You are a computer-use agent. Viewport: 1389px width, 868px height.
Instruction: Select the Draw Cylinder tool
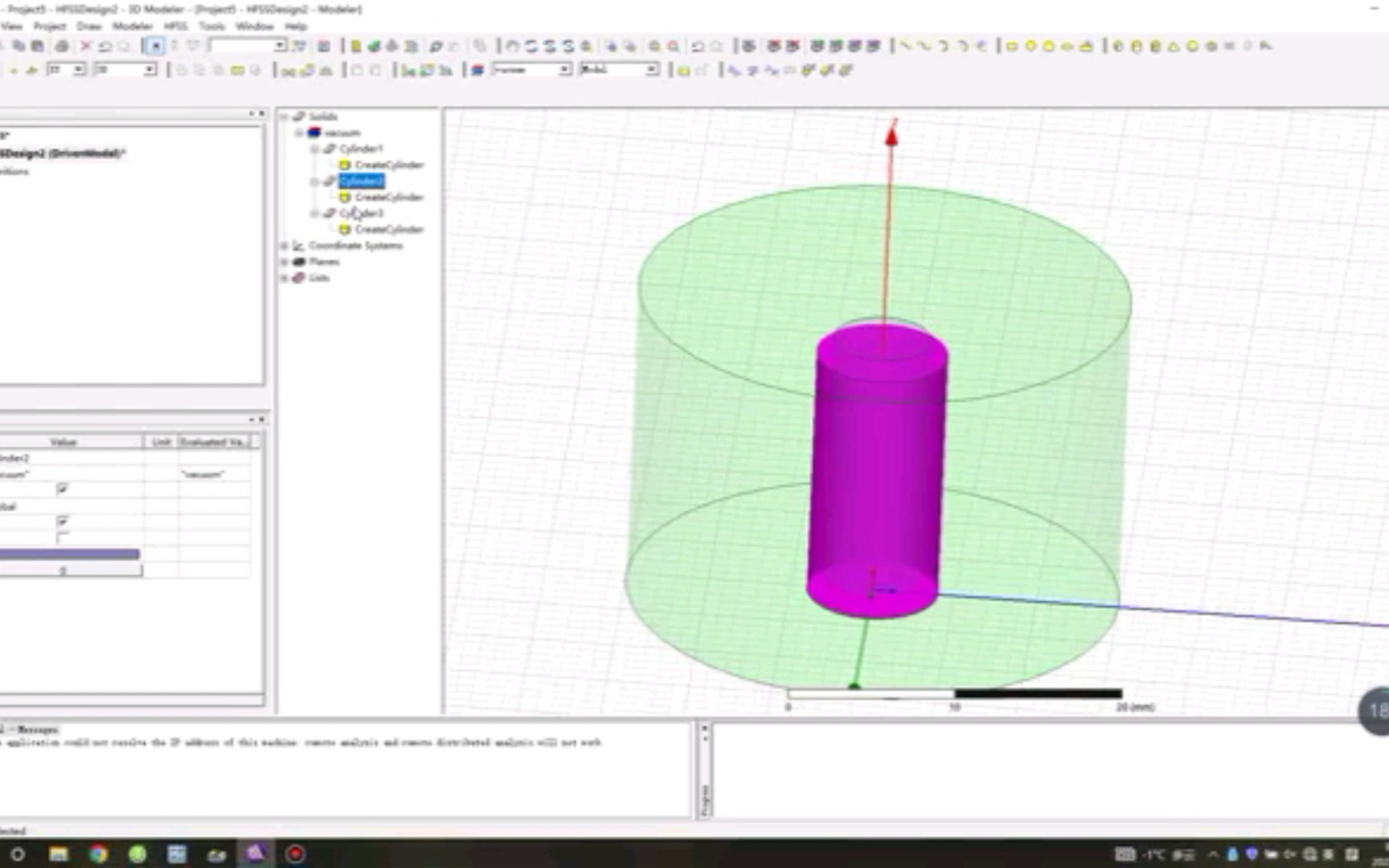click(x=1137, y=47)
